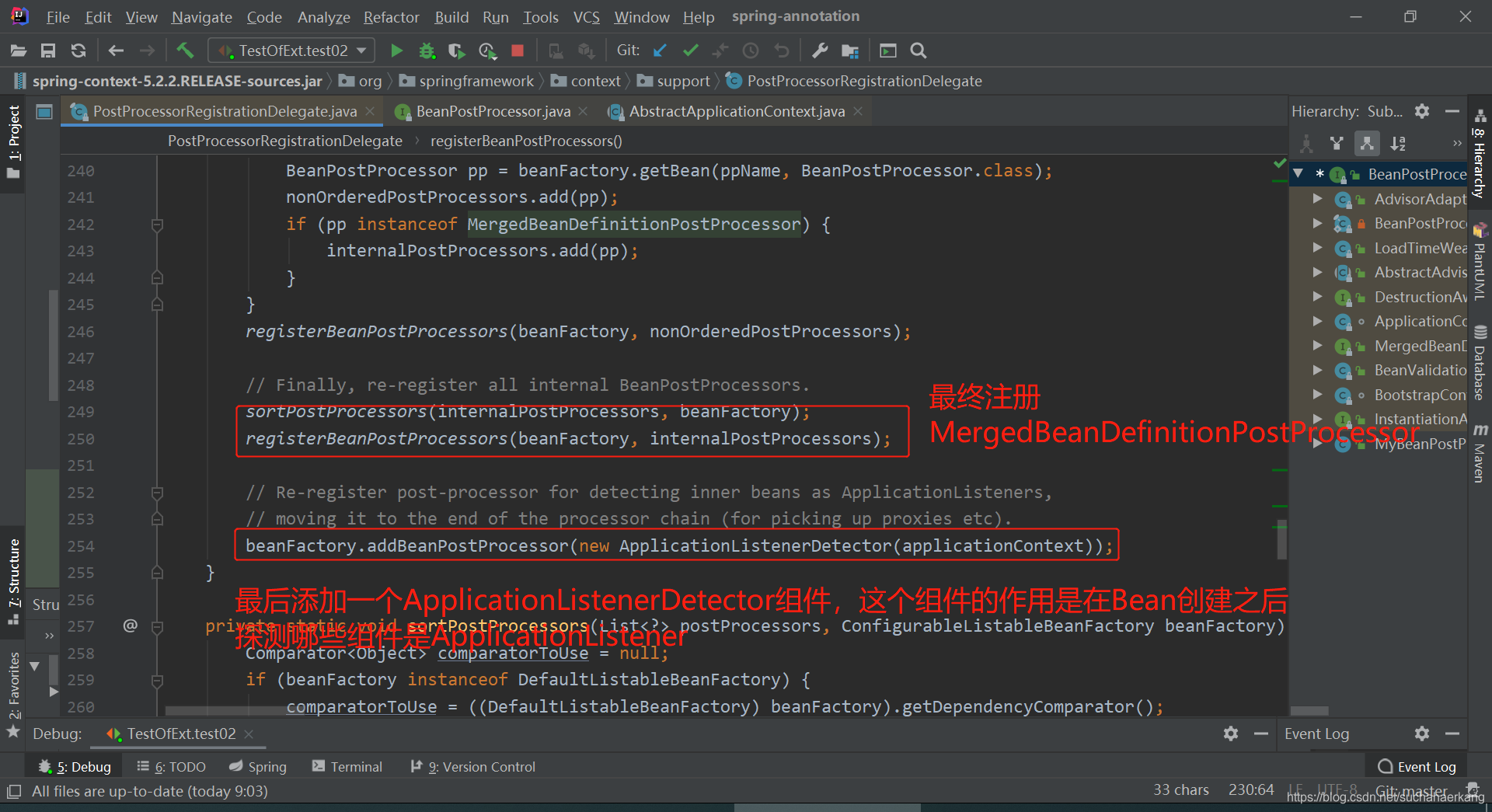The height and width of the screenshot is (812, 1492).
Task: Run TestOfExt.test02 with green play icon
Action: [x=396, y=51]
